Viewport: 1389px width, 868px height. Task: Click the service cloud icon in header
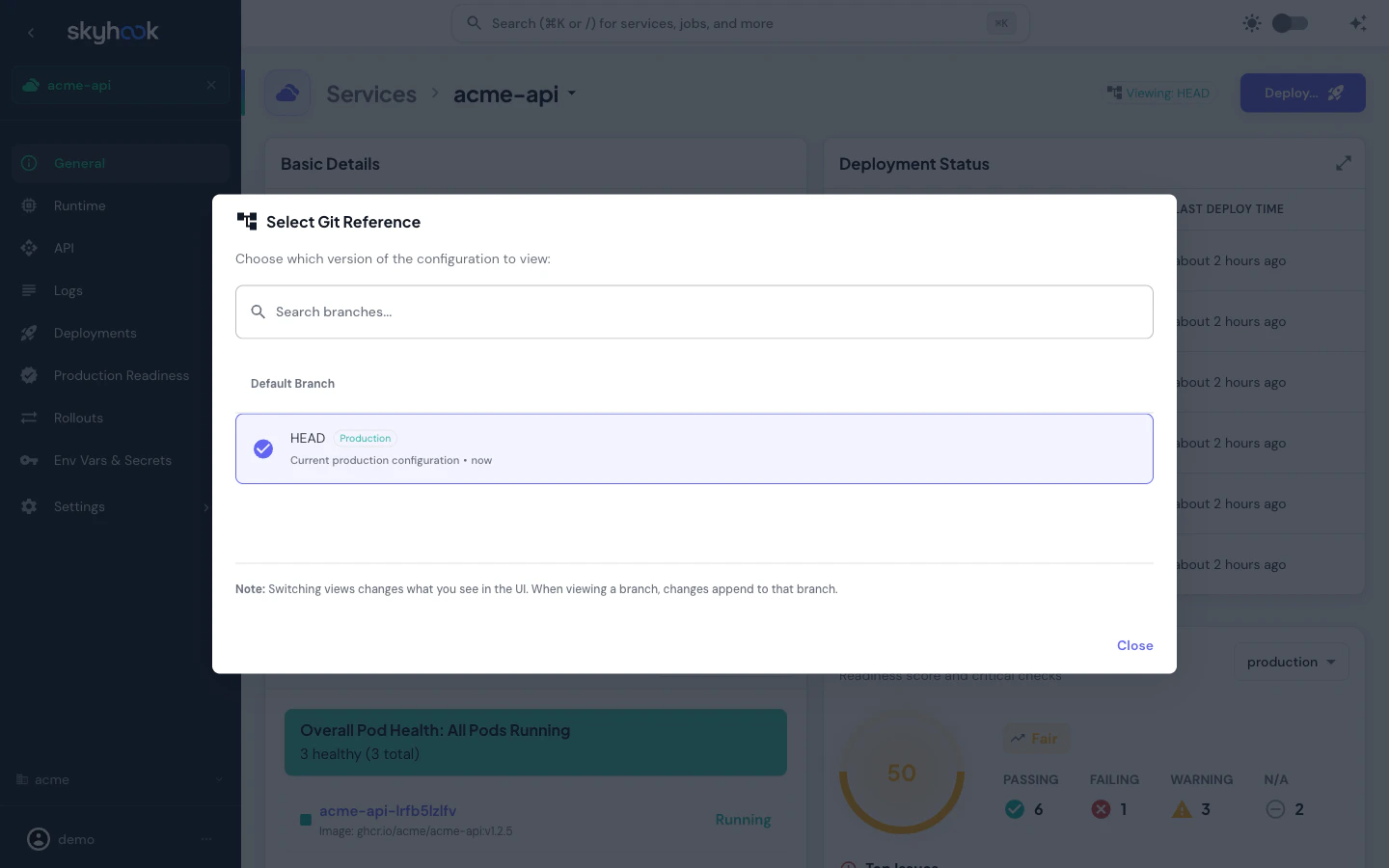[287, 94]
